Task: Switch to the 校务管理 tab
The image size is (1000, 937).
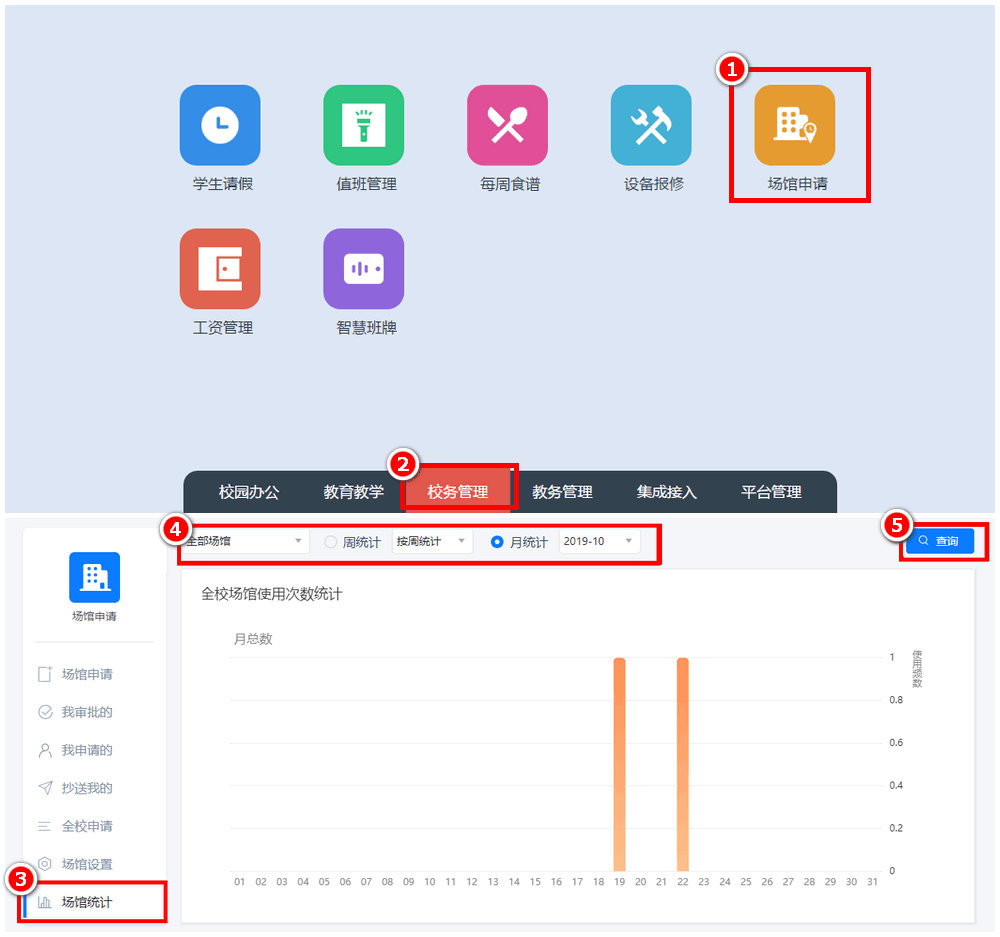Action: (458, 491)
